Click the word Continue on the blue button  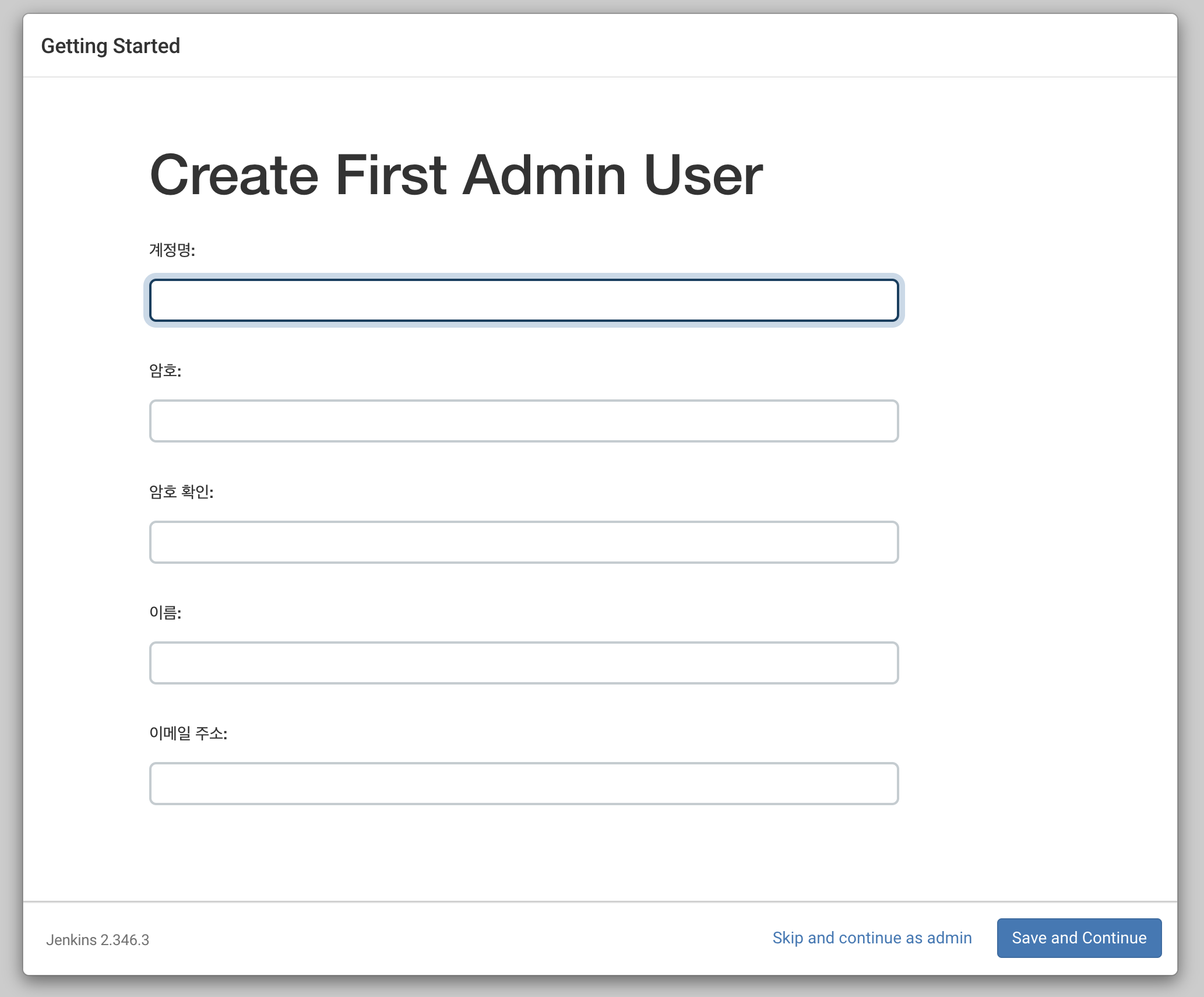tap(1114, 938)
